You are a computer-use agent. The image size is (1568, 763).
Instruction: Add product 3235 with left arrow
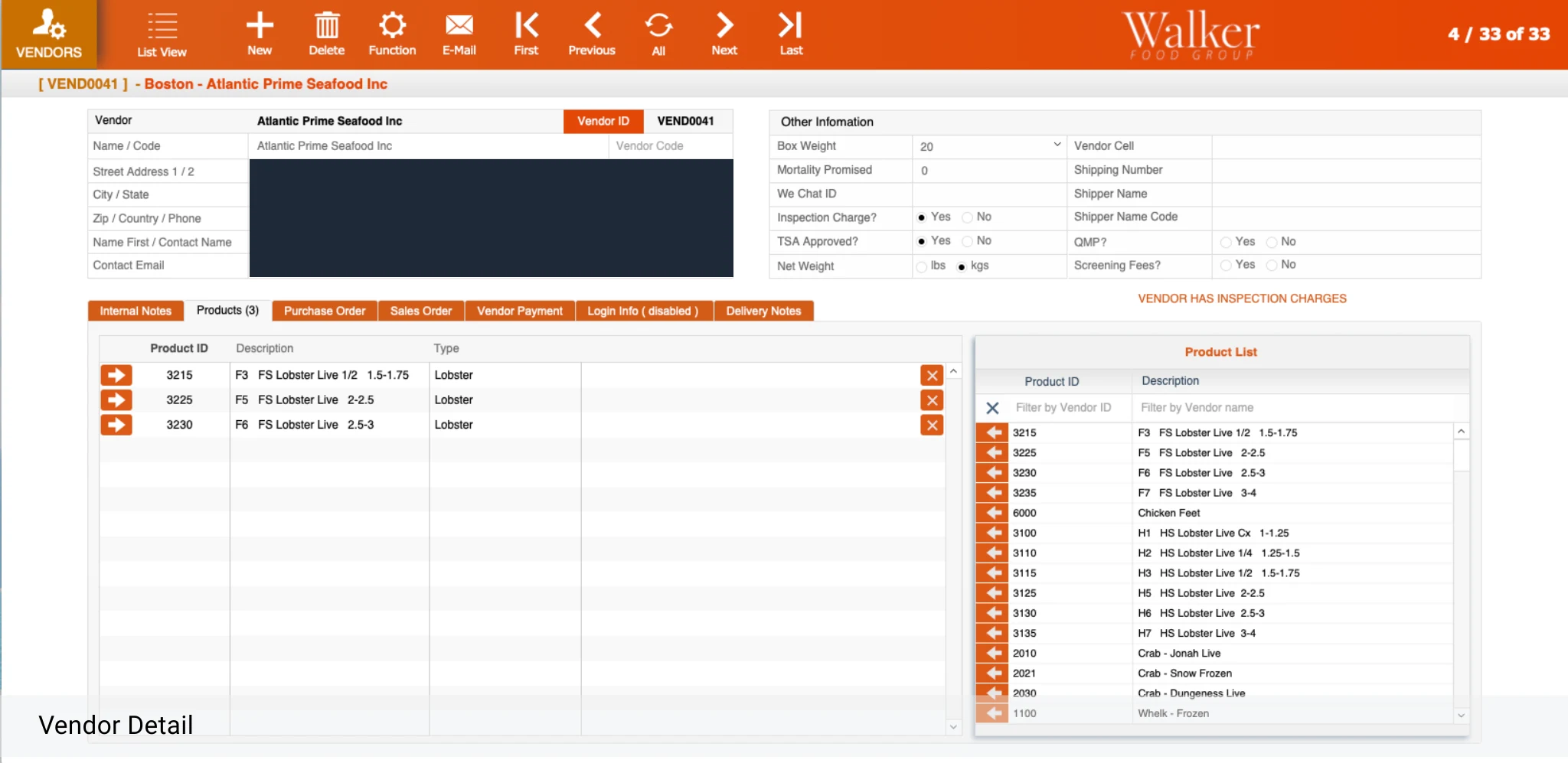[993, 493]
